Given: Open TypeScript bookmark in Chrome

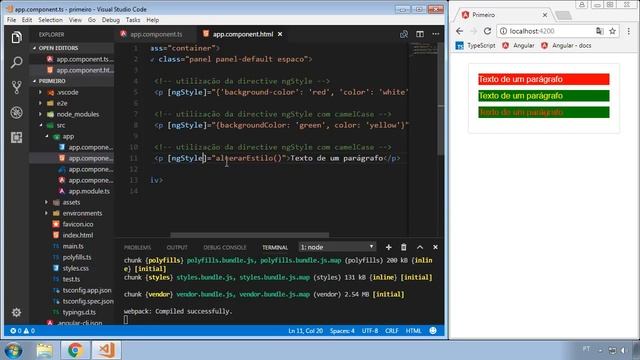Looking at the screenshot, I should coord(476,46).
